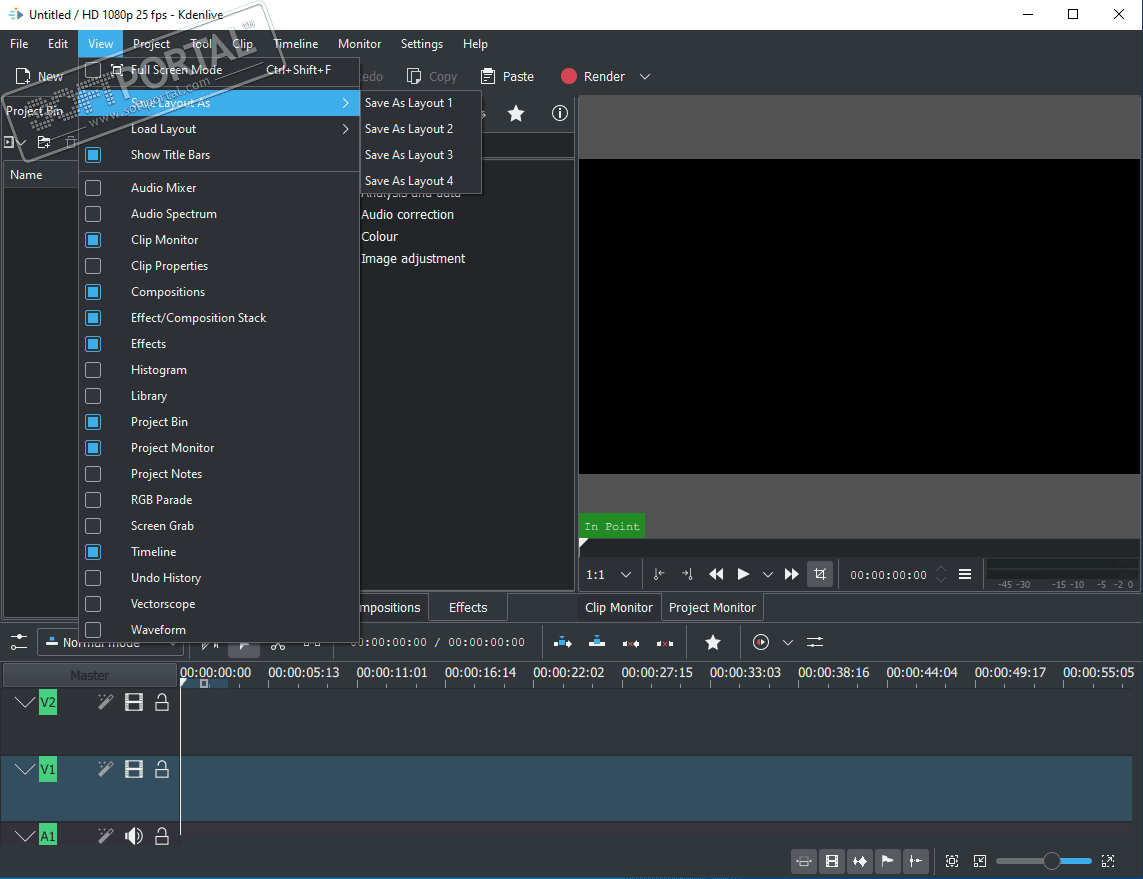Mute audio track A1

134,836
